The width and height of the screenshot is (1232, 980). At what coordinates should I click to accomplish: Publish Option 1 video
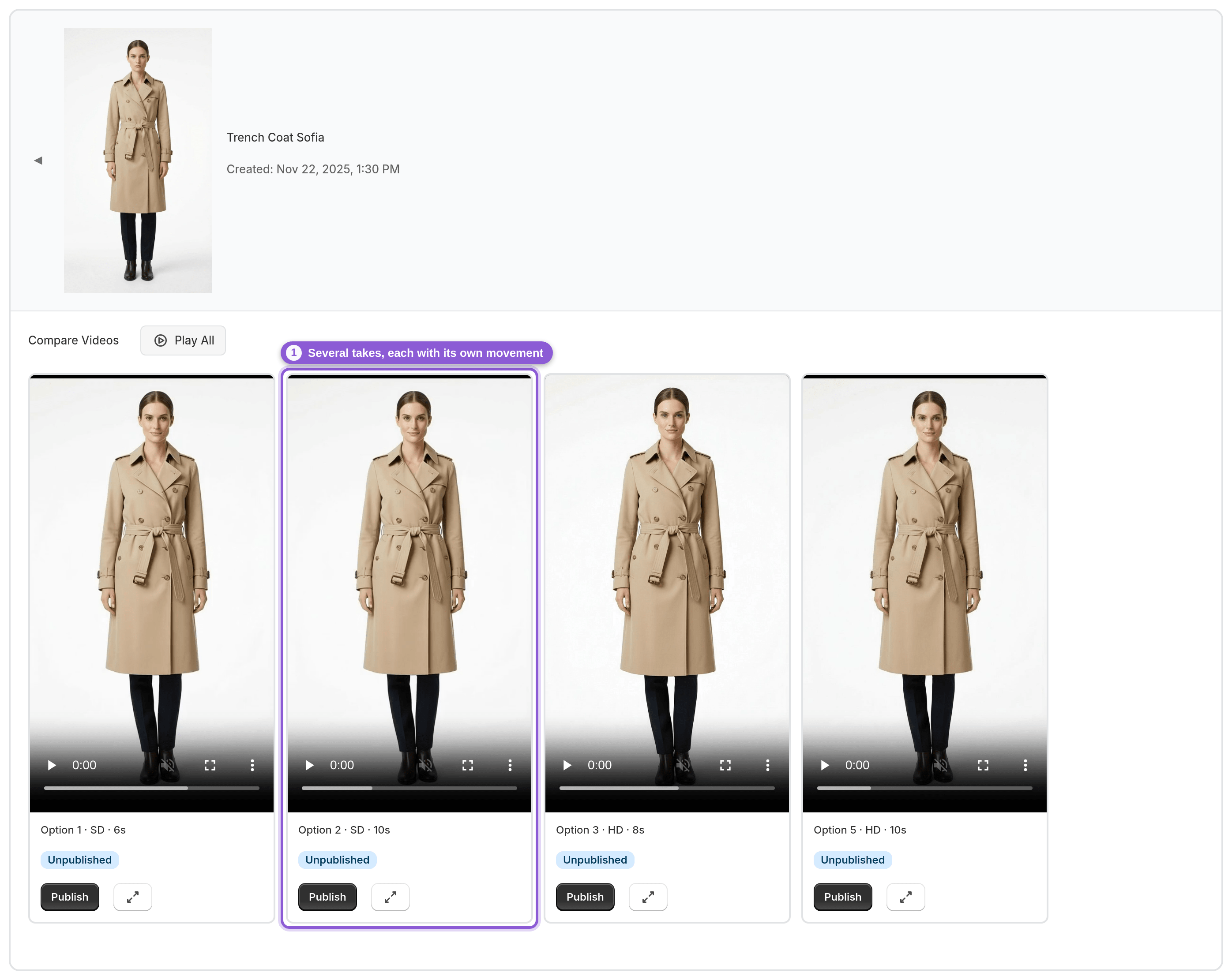click(70, 897)
